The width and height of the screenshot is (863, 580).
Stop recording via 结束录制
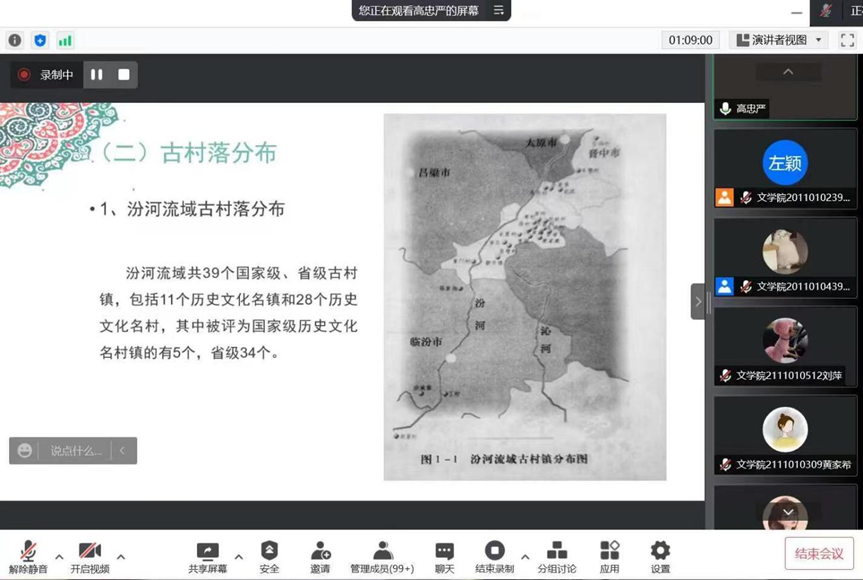pyautogui.click(x=495, y=555)
